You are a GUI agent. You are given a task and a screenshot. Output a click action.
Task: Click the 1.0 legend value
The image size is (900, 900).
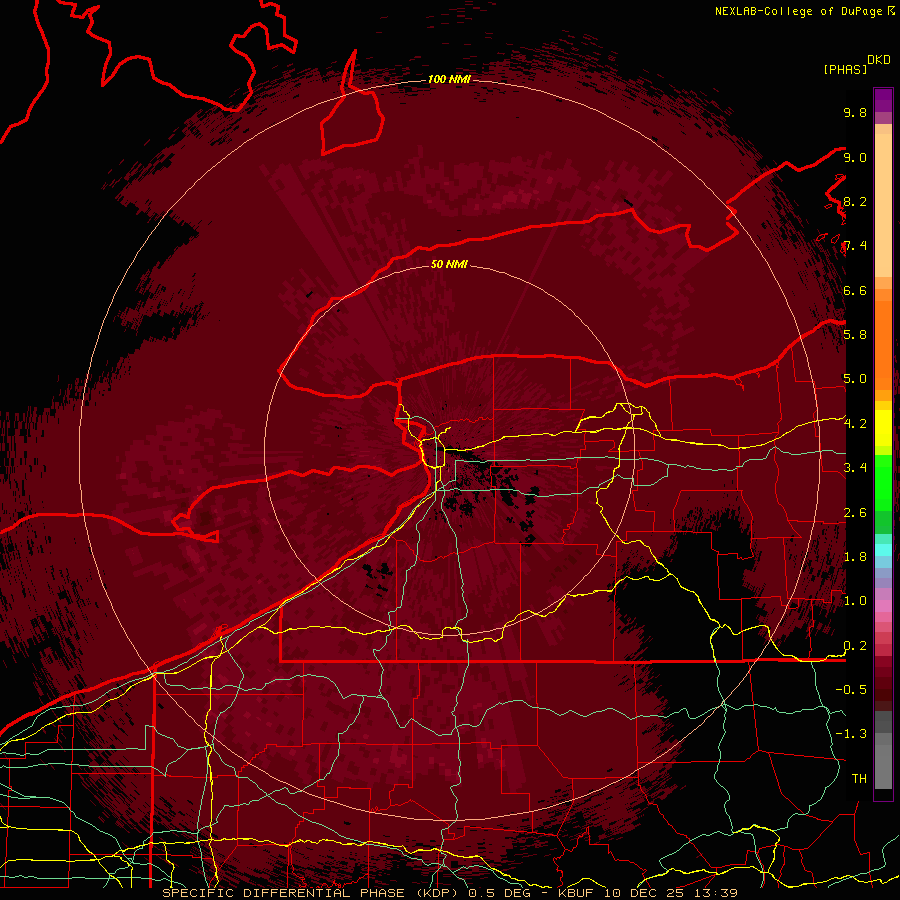pyautogui.click(x=855, y=601)
